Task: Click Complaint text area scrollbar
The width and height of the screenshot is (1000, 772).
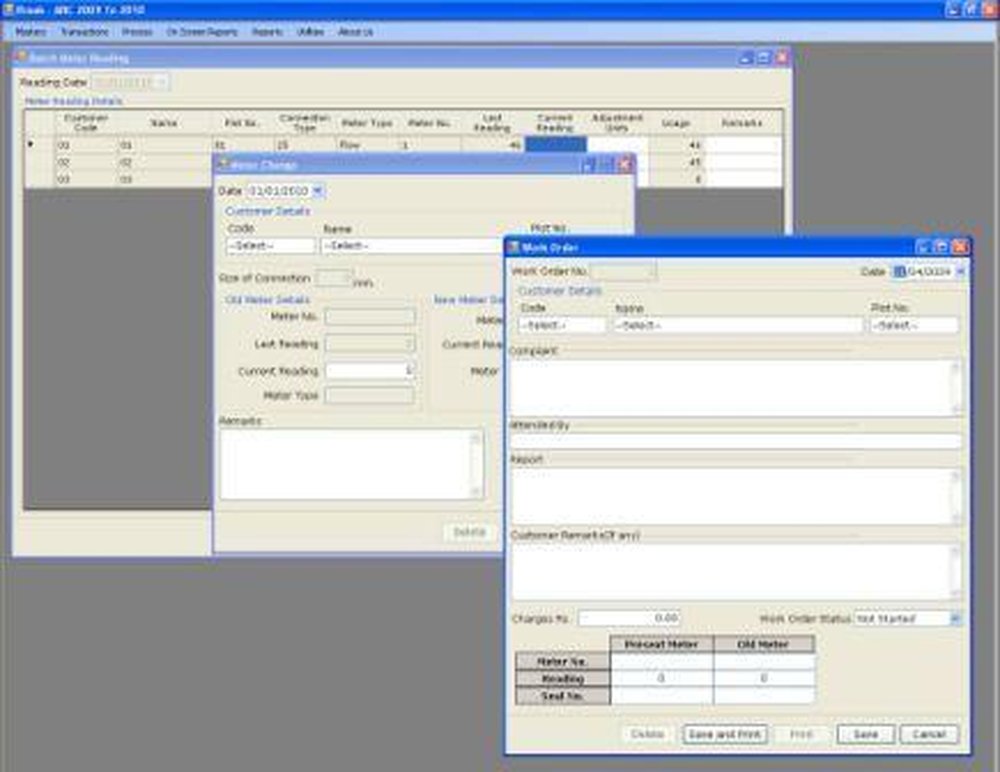Action: [956, 388]
